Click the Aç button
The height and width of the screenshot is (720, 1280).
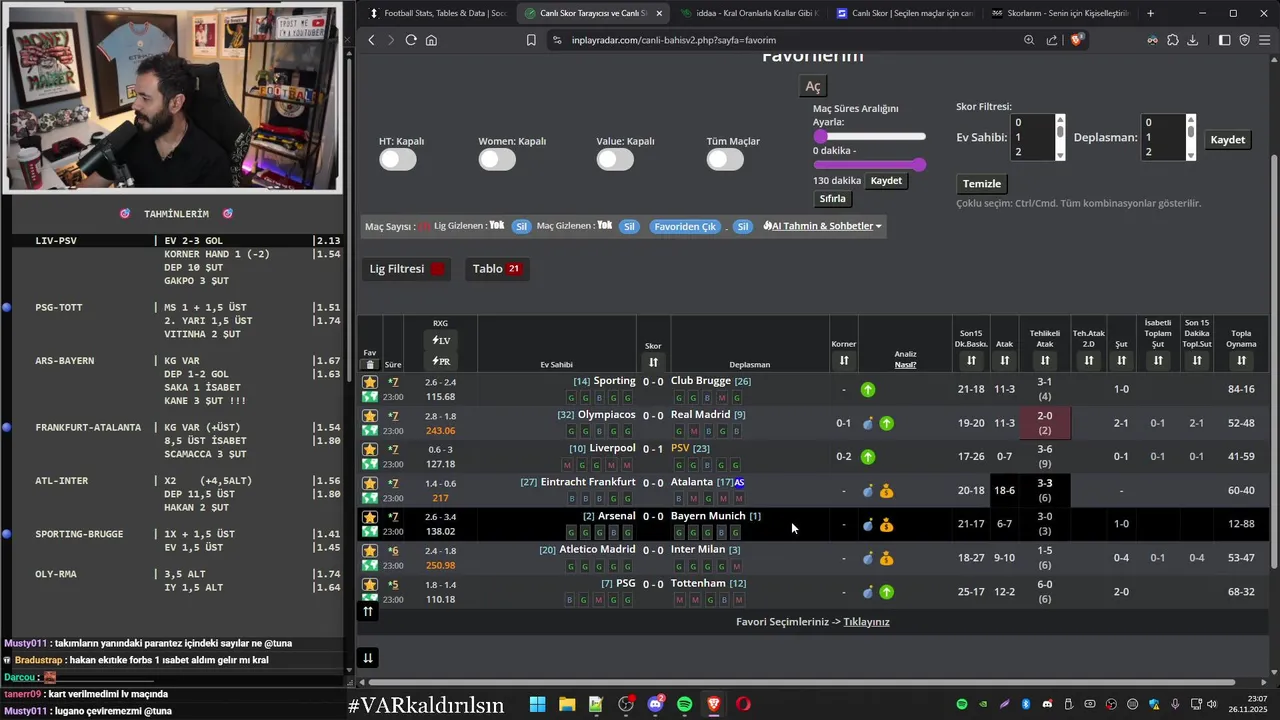[x=813, y=86]
